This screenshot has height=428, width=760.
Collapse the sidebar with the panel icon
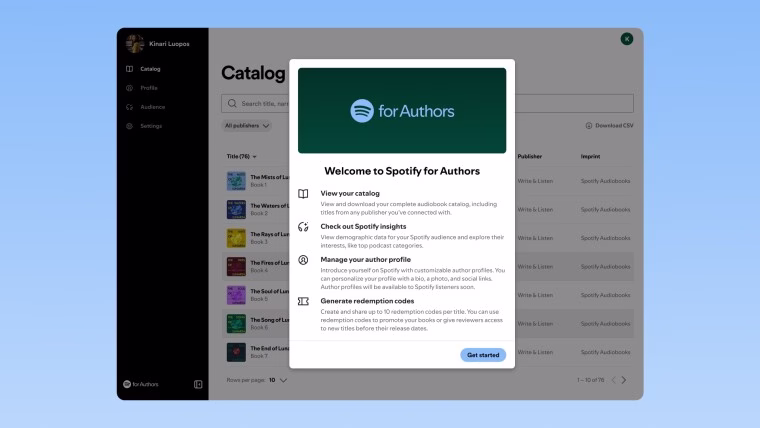point(198,384)
